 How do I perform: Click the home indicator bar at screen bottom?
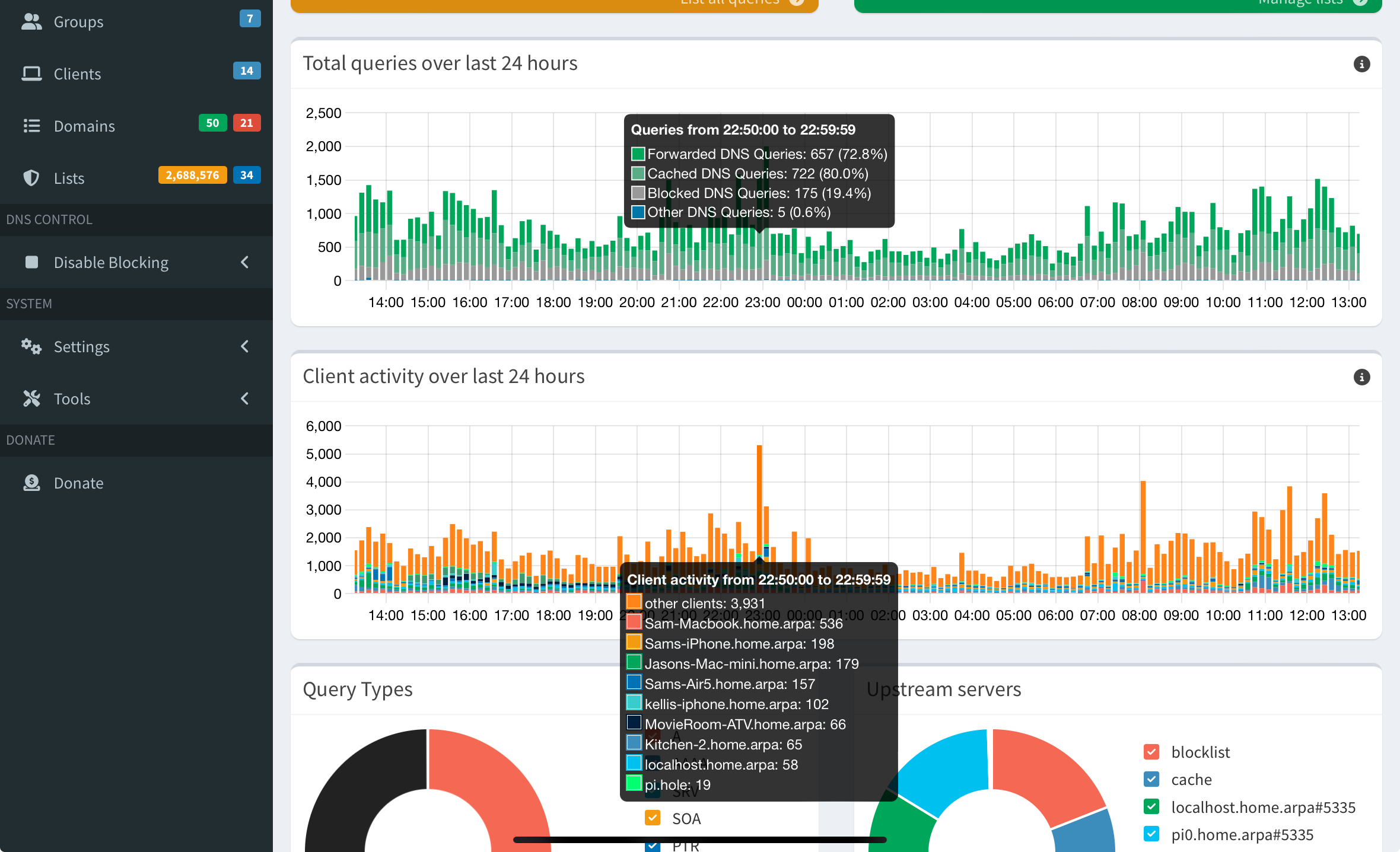pos(700,840)
